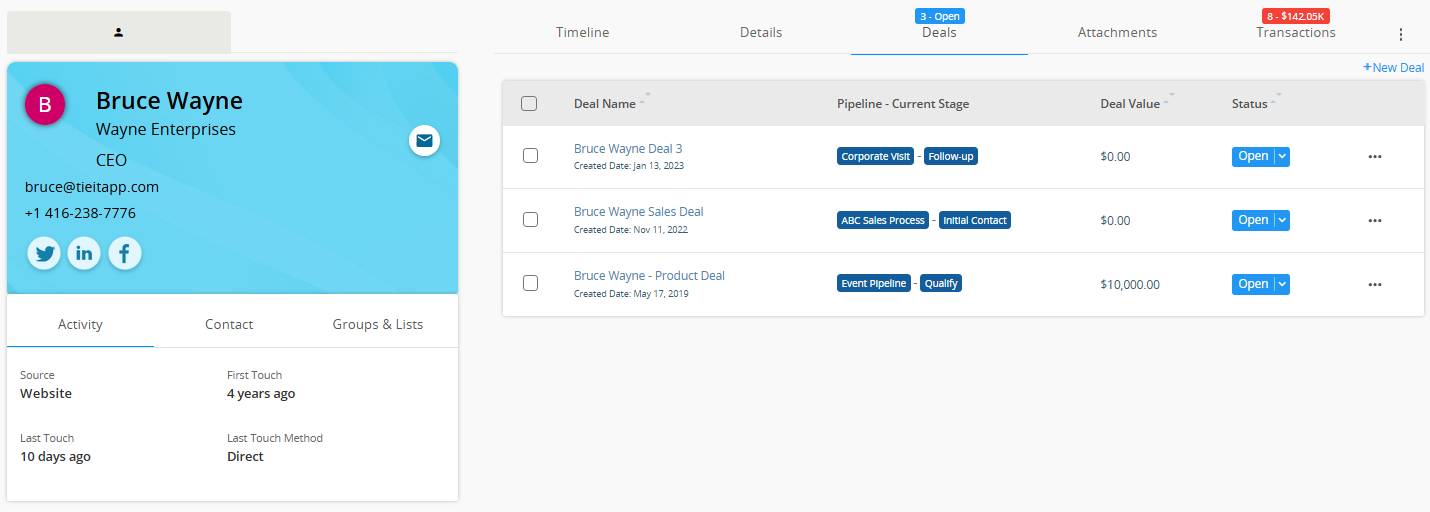The height and width of the screenshot is (512, 1430).
Task: Click the $10,000.00 deal value
Action: point(1130,284)
